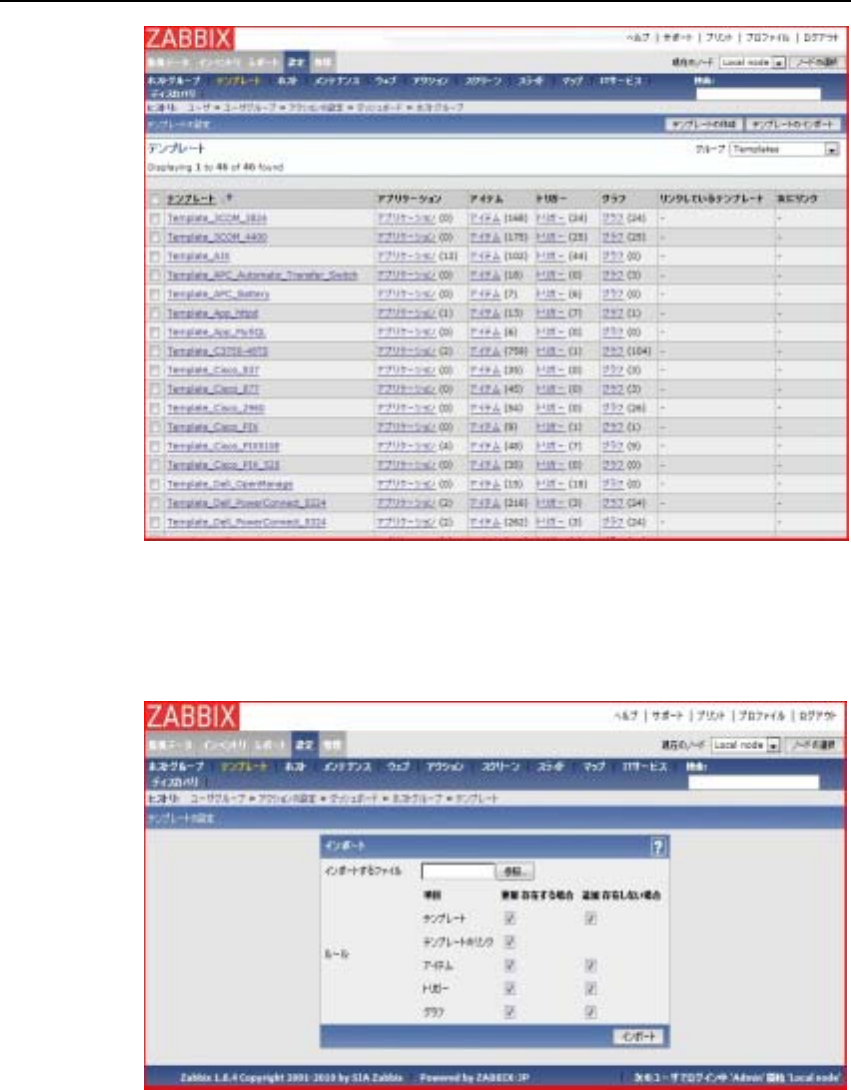Open Template_Cisco_PIX515E template link
The height and width of the screenshot is (1090, 851).
coord(223,446)
